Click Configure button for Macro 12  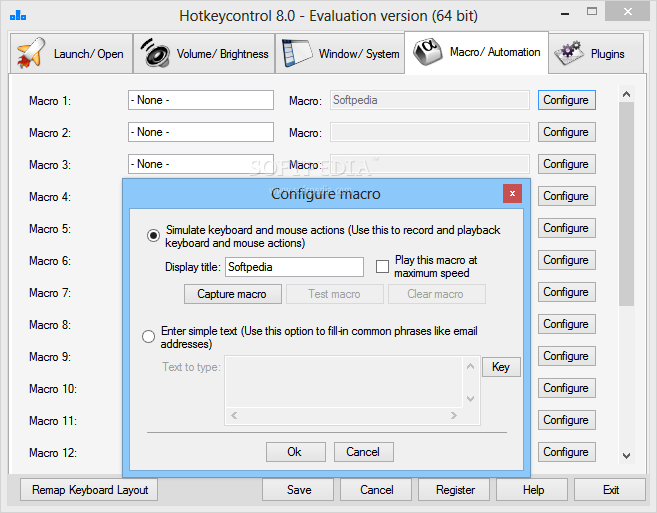566,452
